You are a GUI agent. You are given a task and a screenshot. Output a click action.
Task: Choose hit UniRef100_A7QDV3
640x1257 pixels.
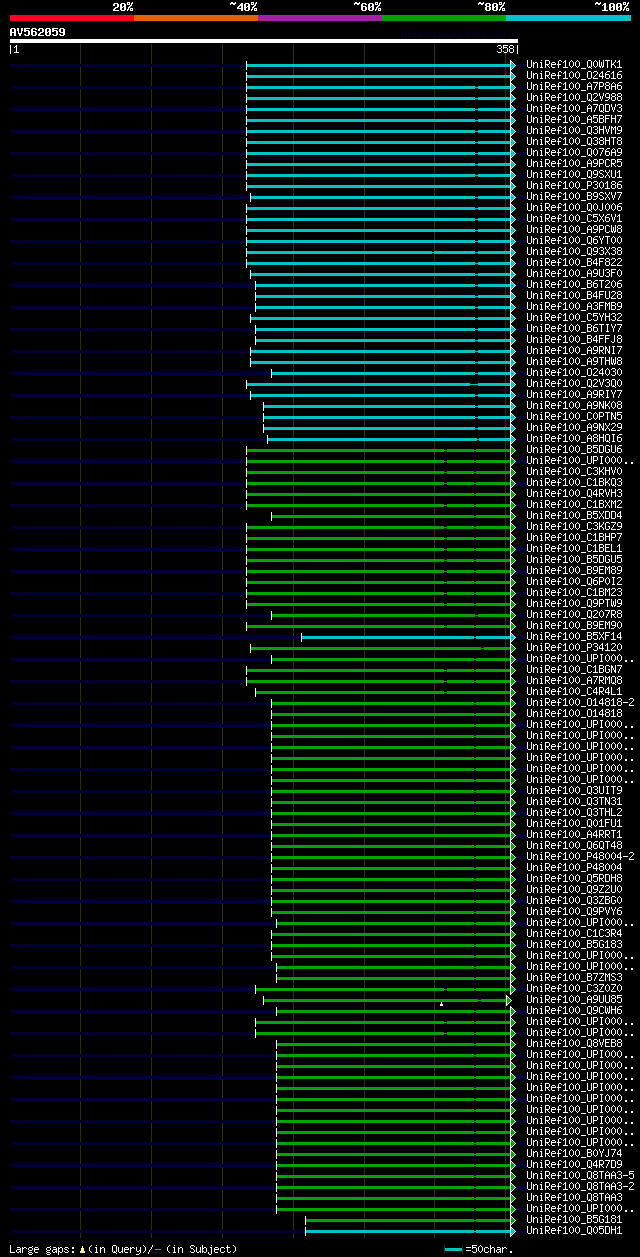[574, 108]
